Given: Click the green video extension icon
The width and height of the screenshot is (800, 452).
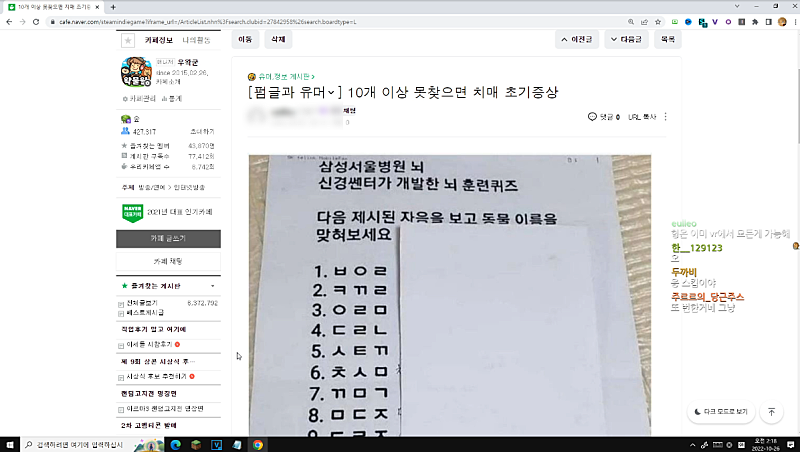Looking at the screenshot, I should click(675, 22).
